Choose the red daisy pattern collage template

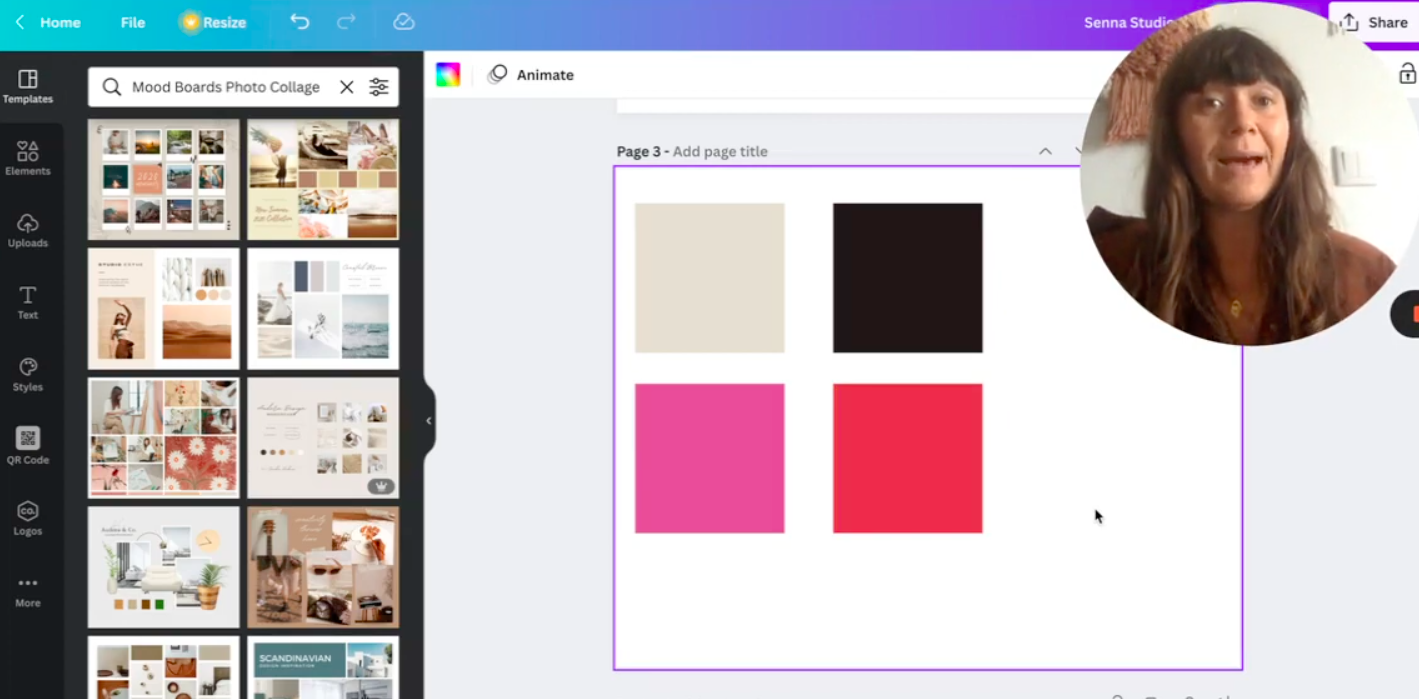click(x=164, y=438)
